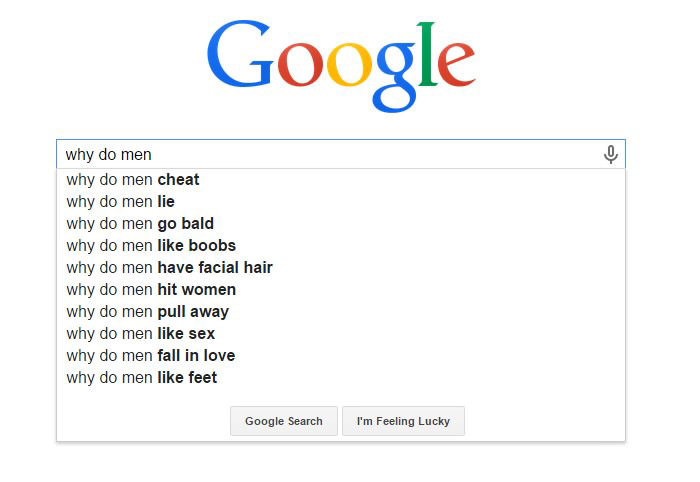
Task: Click the yellow letter o in Google logo
Action: tap(349, 64)
